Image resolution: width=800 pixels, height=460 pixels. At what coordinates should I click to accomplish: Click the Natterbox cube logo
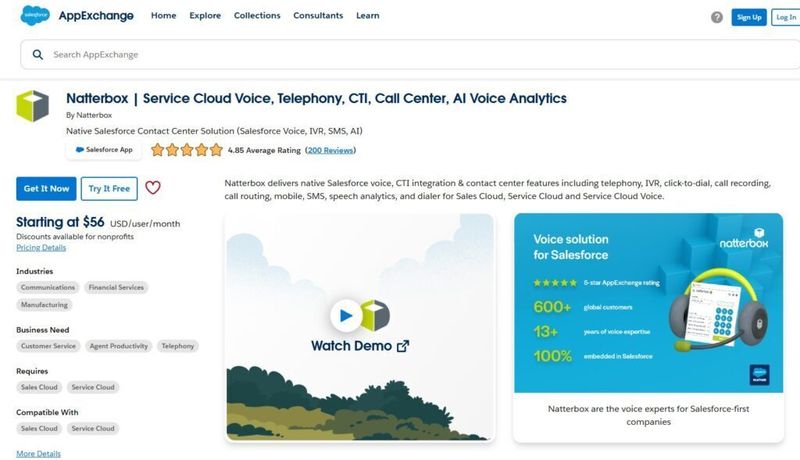pyautogui.click(x=33, y=106)
